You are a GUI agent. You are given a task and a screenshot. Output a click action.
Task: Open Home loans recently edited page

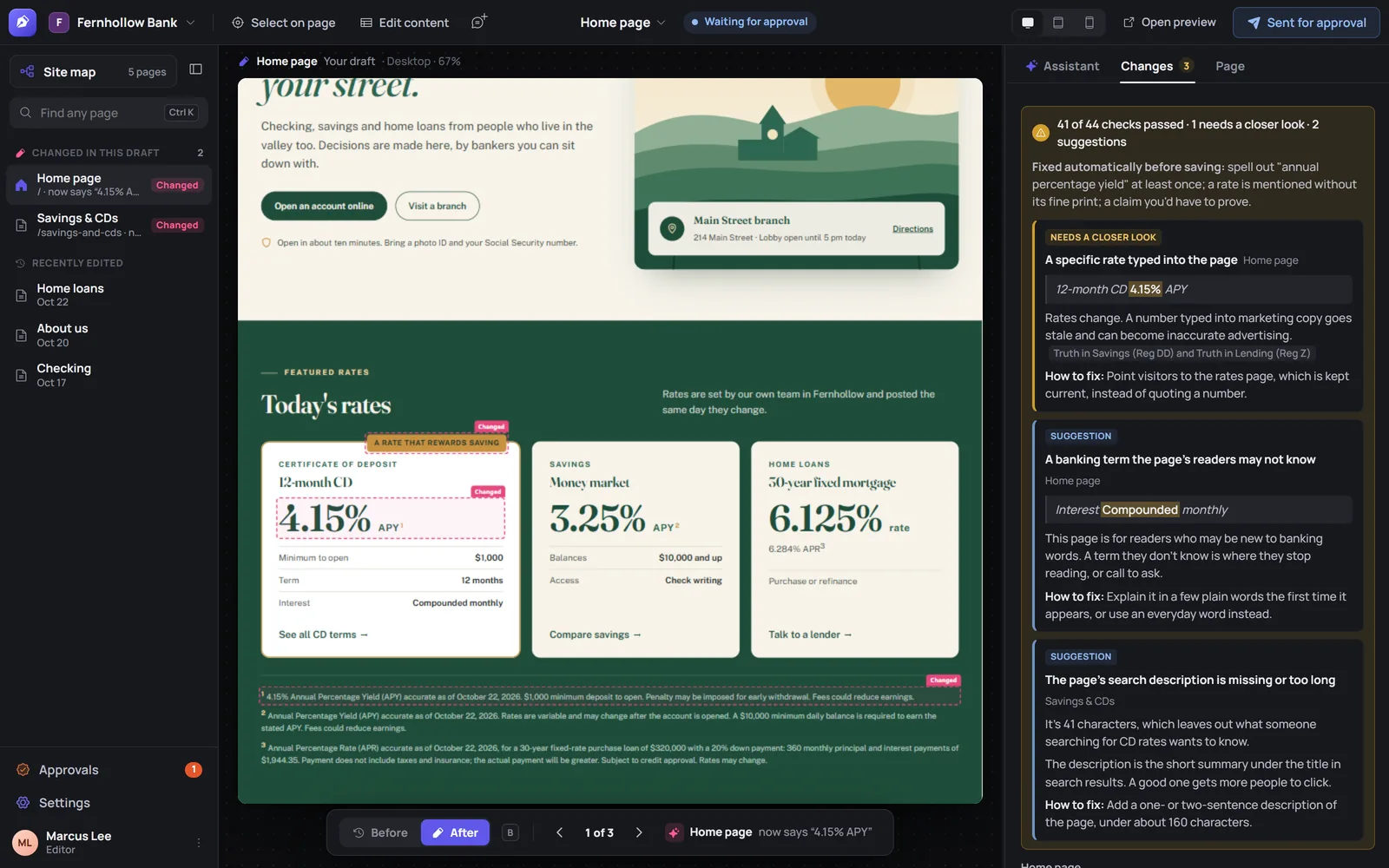[x=109, y=295]
